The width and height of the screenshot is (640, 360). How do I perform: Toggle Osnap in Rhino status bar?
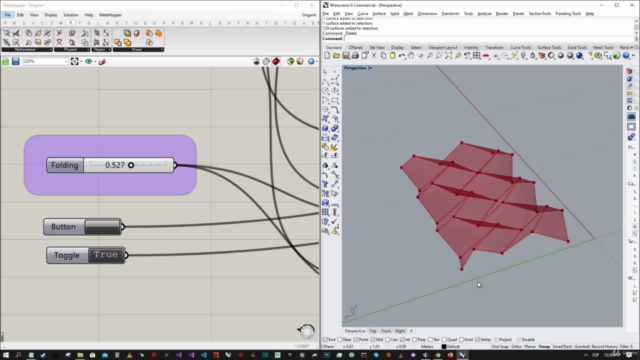(544, 347)
